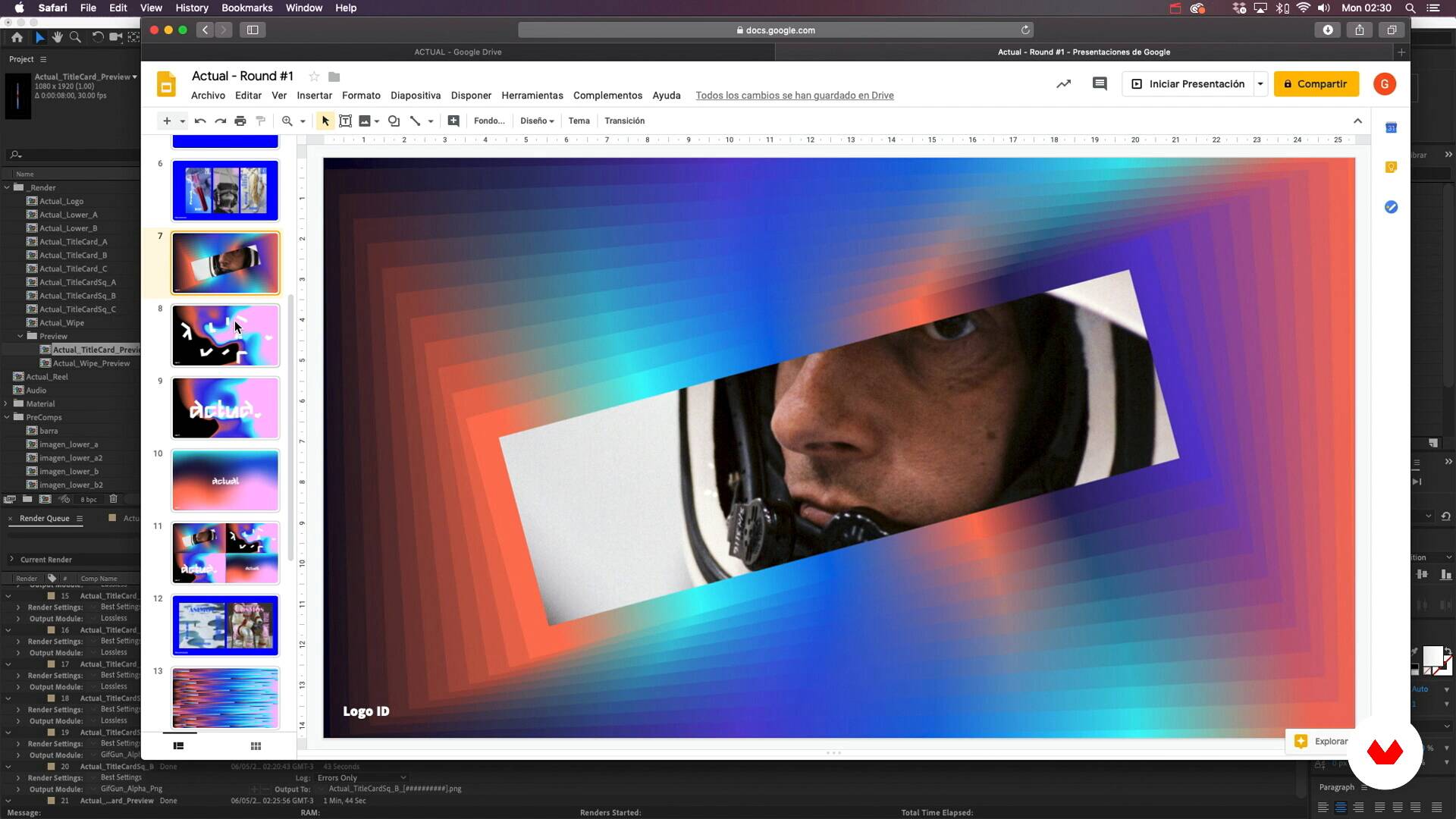
Task: Expand the Material folder in After Effects
Action: point(7,403)
